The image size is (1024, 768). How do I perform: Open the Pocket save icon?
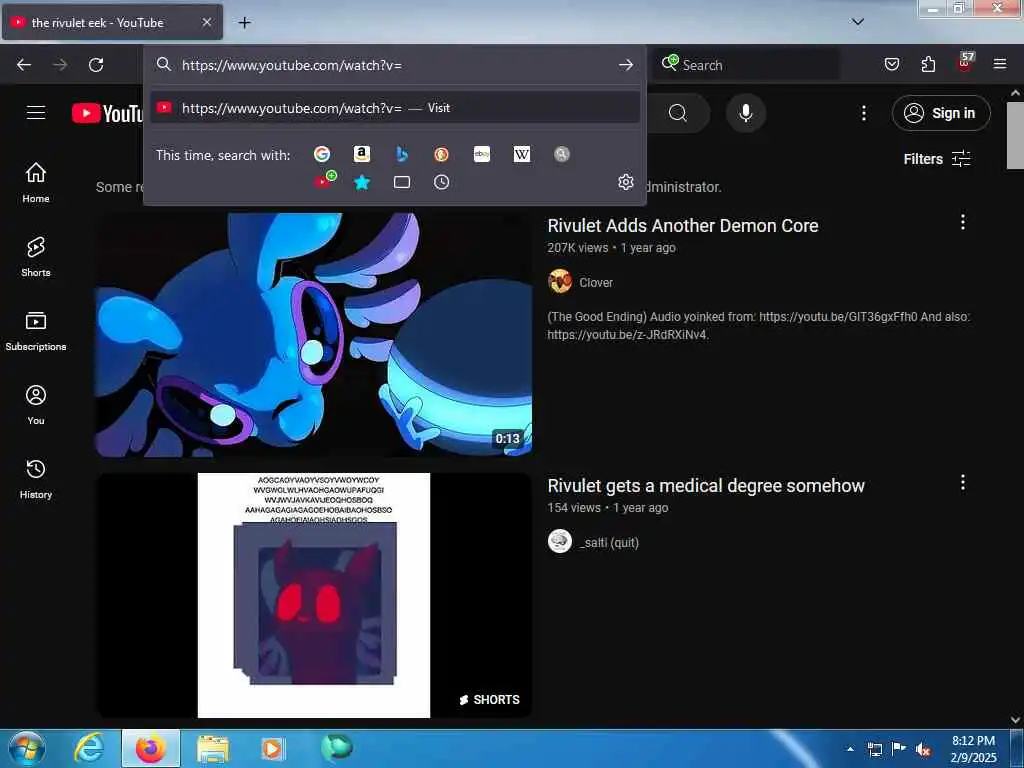(892, 64)
